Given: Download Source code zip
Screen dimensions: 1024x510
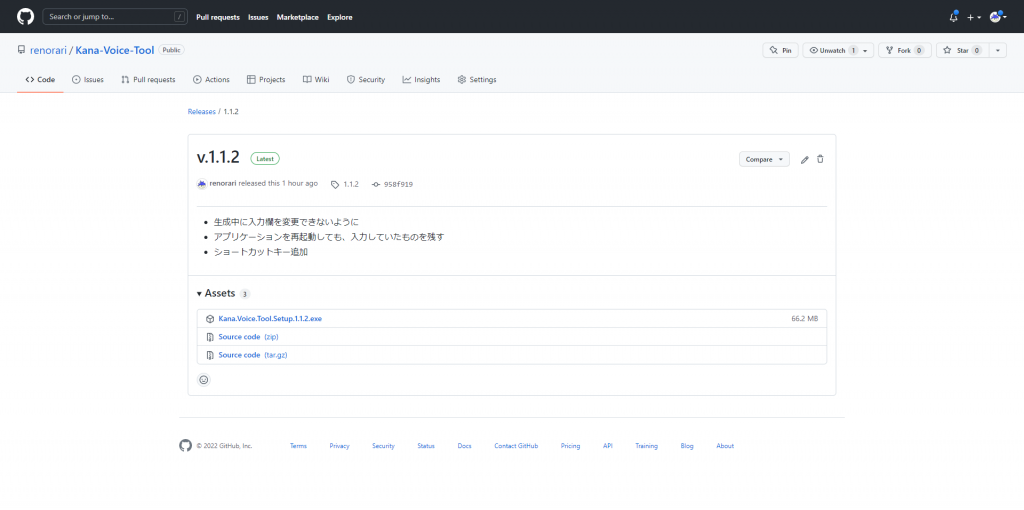Looking at the screenshot, I should 248,337.
